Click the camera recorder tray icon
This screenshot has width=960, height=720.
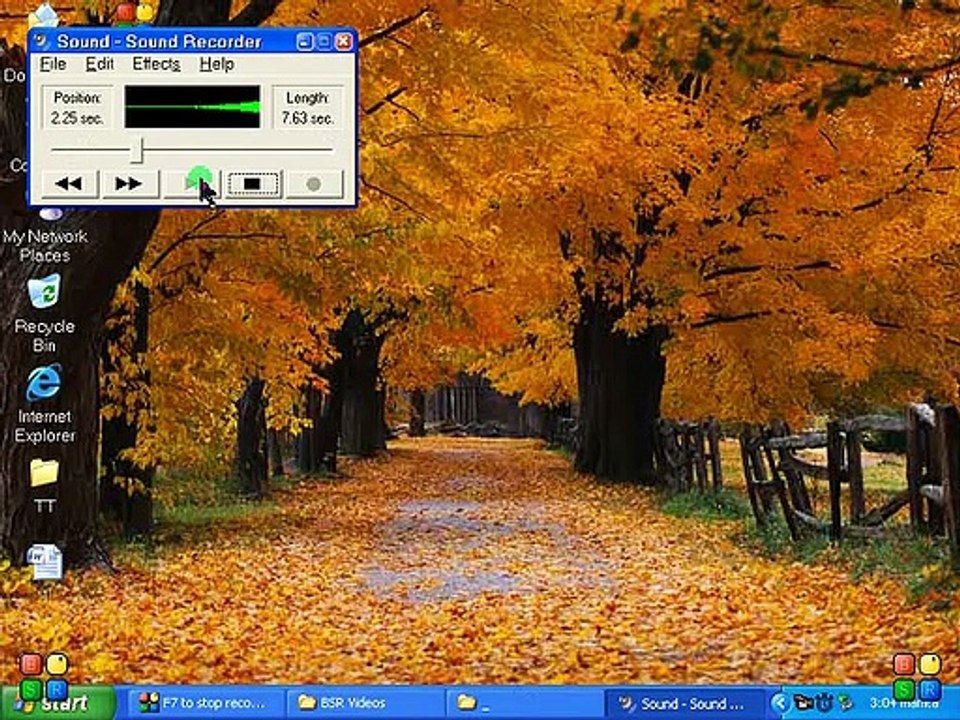(803, 702)
